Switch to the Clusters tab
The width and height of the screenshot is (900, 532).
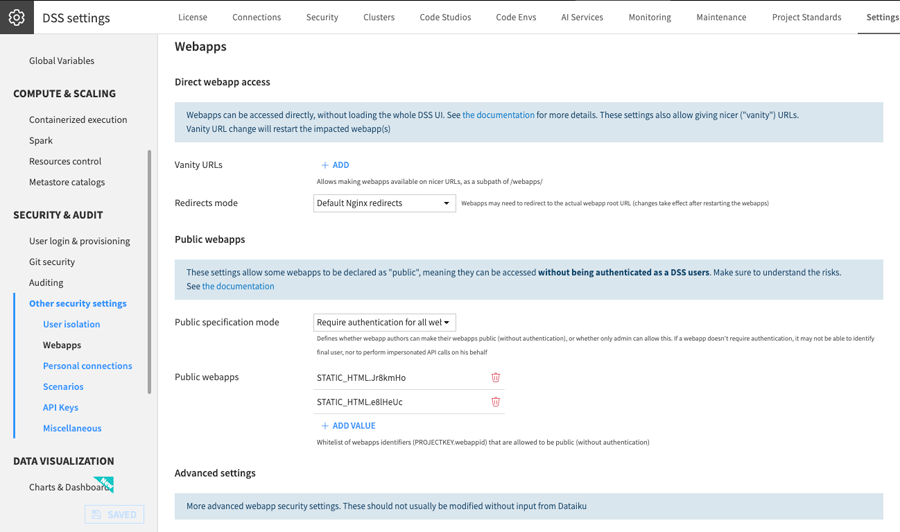pyautogui.click(x=379, y=17)
